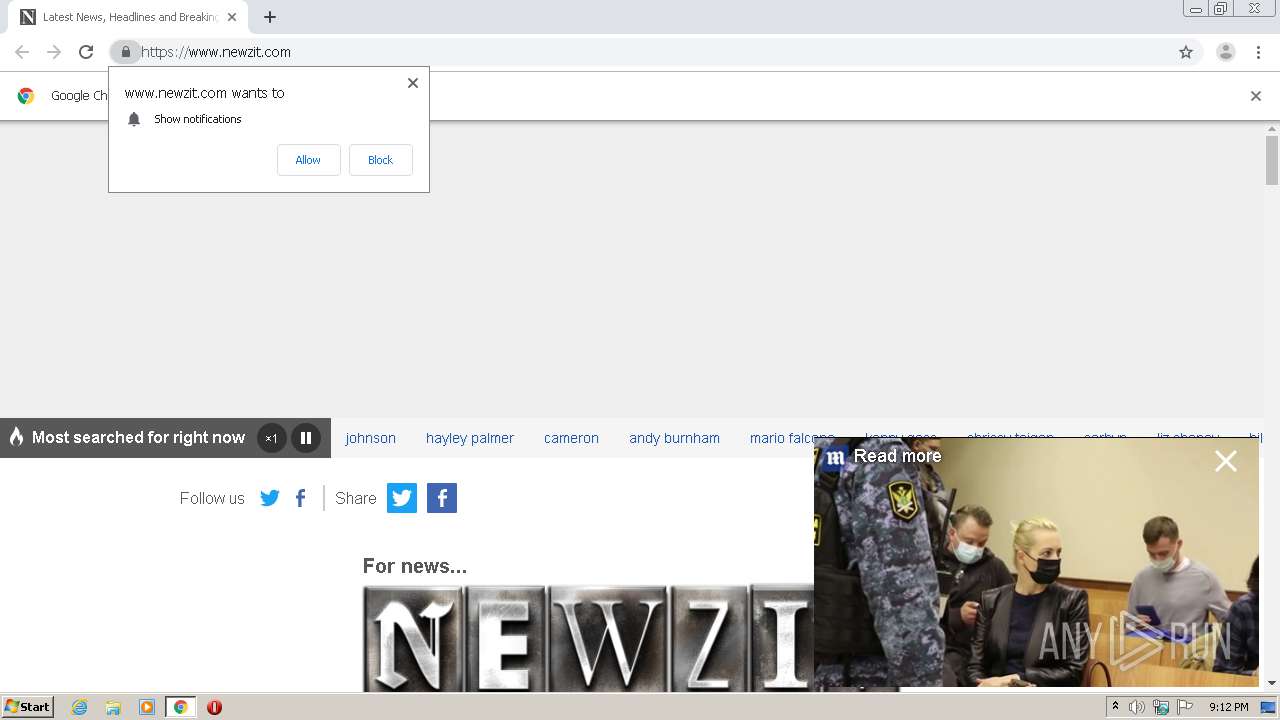
Task: Click the address bar URL field
Action: (655, 52)
